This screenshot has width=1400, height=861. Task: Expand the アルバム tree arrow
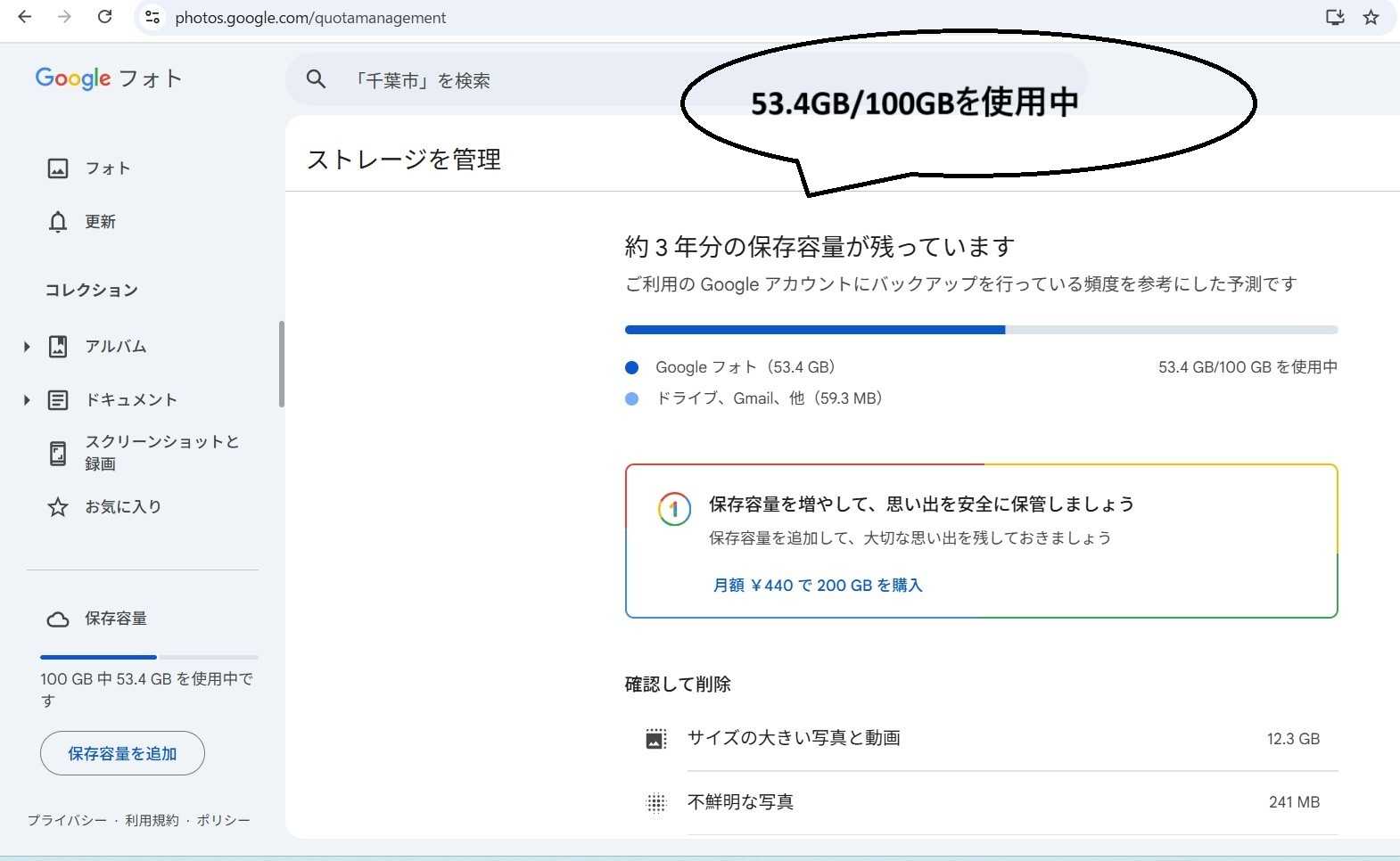tap(27, 347)
